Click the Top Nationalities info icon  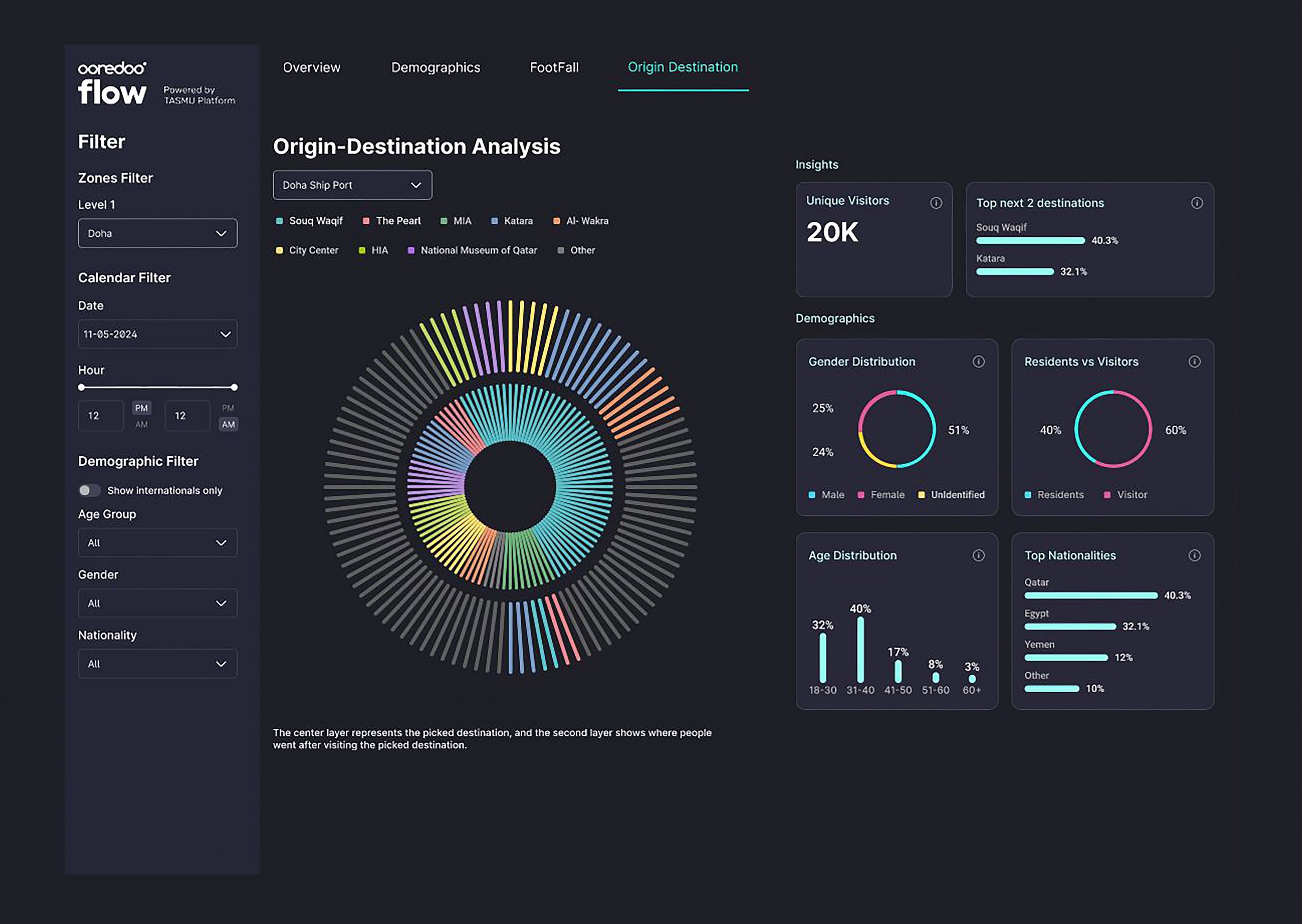pyautogui.click(x=1195, y=555)
